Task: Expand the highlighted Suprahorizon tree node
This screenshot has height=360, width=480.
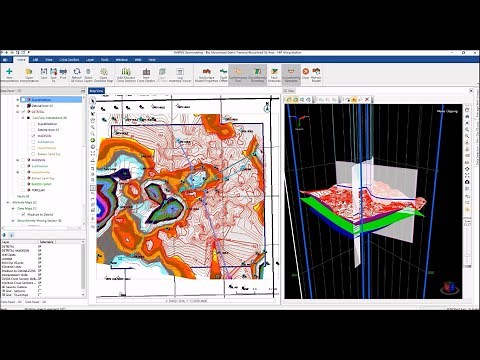Action: pos(18,100)
